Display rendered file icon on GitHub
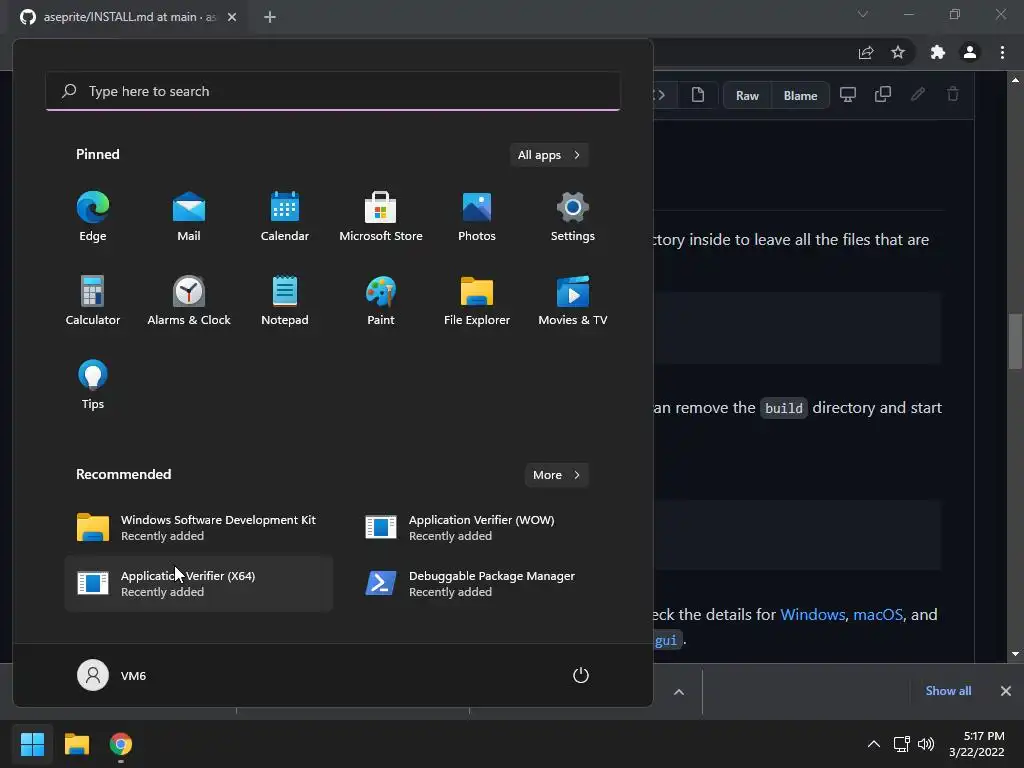 [697, 95]
